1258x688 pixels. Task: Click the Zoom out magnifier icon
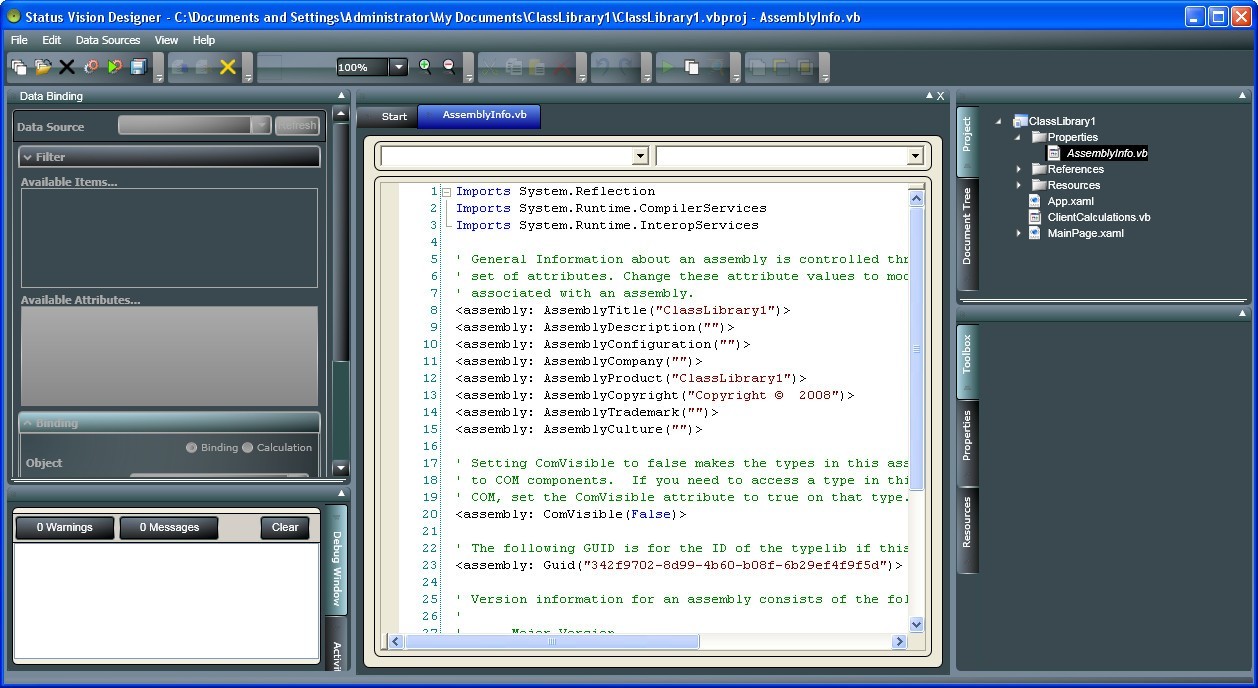449,66
